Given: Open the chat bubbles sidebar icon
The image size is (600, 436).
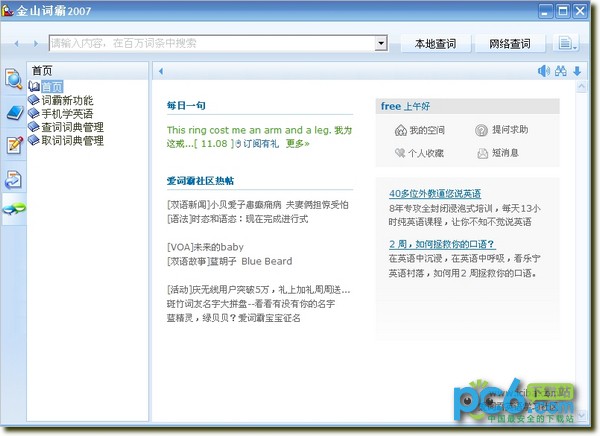Looking at the screenshot, I should pos(14,209).
